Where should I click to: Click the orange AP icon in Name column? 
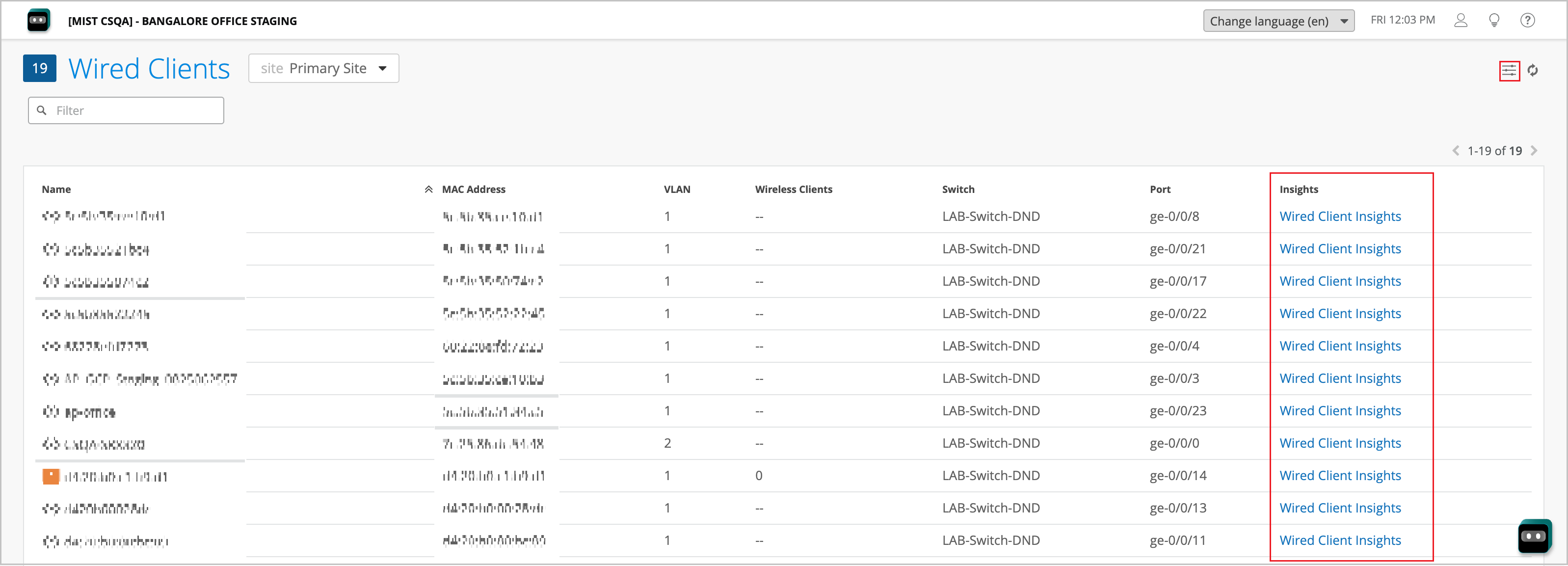coord(51,476)
